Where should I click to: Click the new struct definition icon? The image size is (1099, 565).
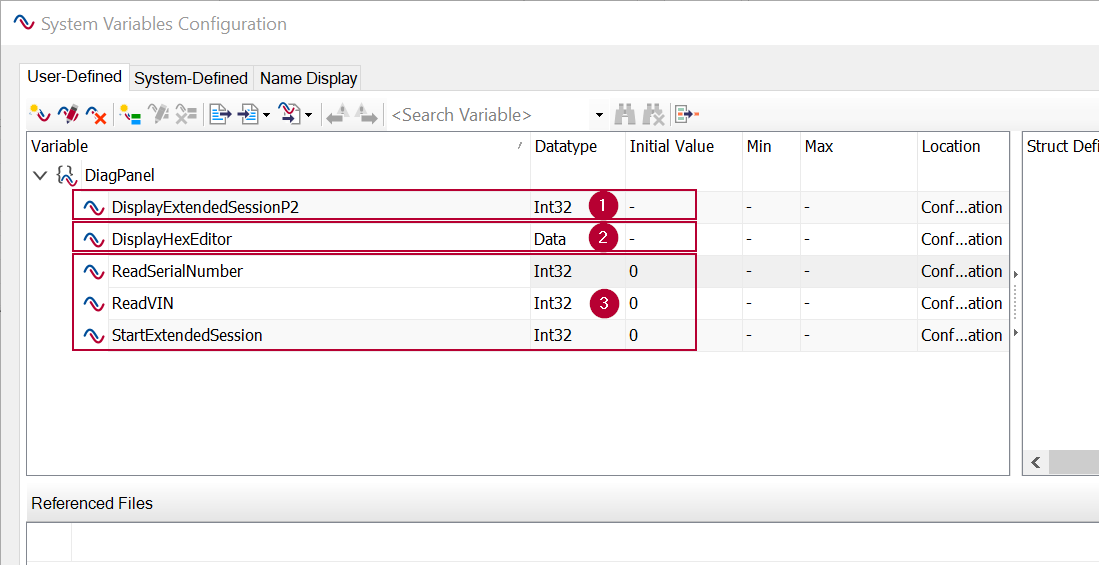pyautogui.click(x=130, y=114)
